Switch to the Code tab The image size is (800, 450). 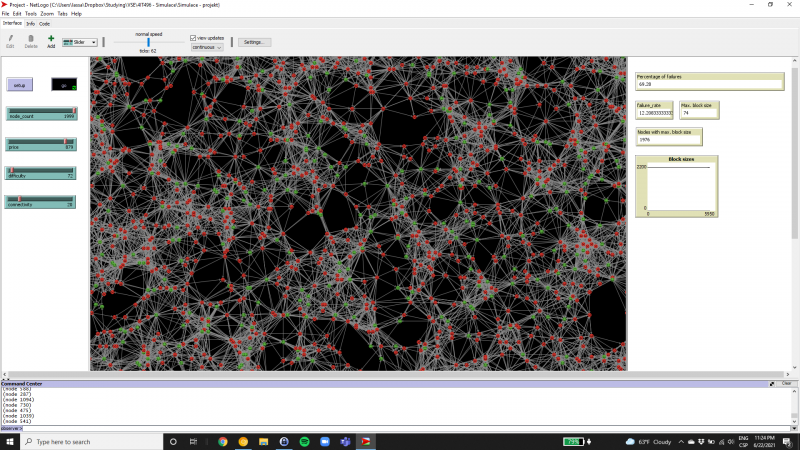pos(45,23)
